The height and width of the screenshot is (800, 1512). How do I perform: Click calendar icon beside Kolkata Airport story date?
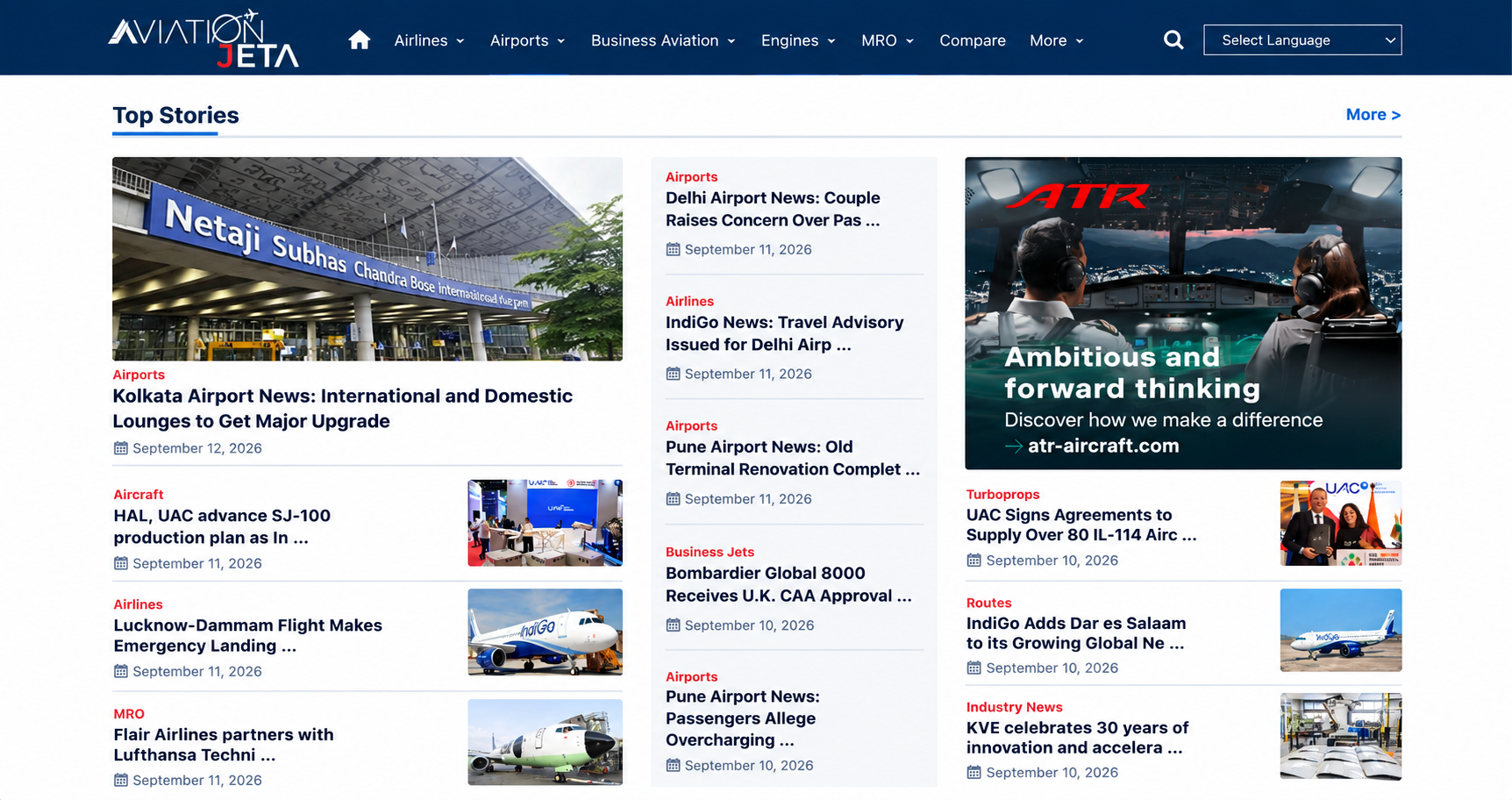[x=121, y=448]
